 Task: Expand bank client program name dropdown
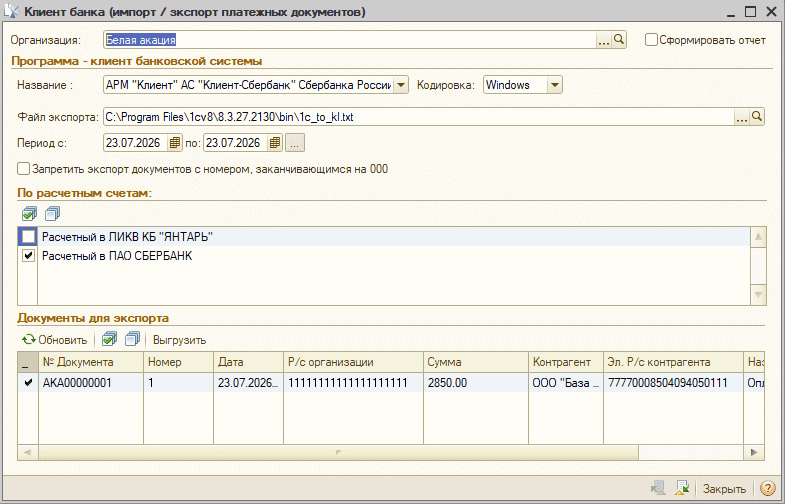pyautogui.click(x=401, y=85)
